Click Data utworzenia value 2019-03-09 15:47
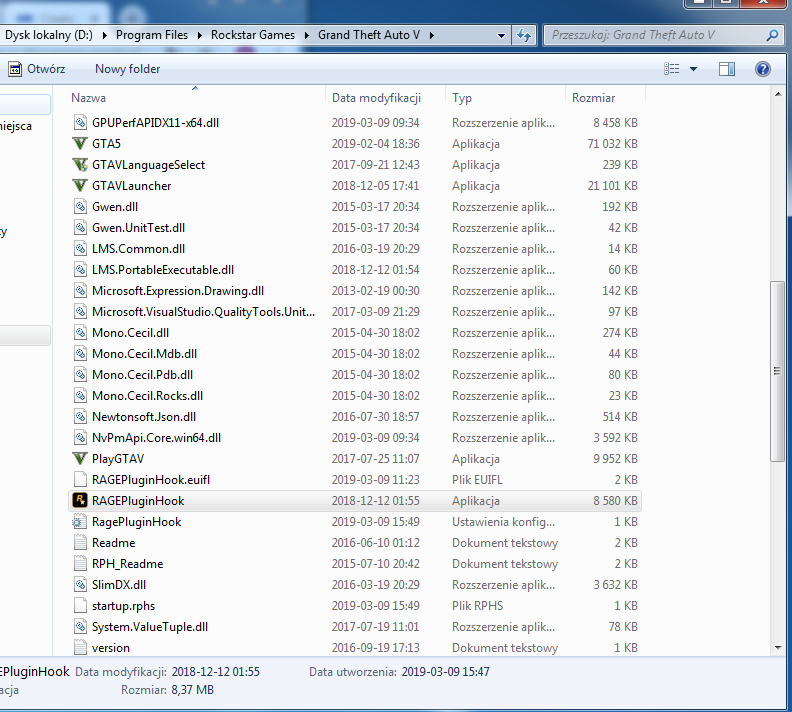The width and height of the screenshot is (792, 712). click(446, 672)
